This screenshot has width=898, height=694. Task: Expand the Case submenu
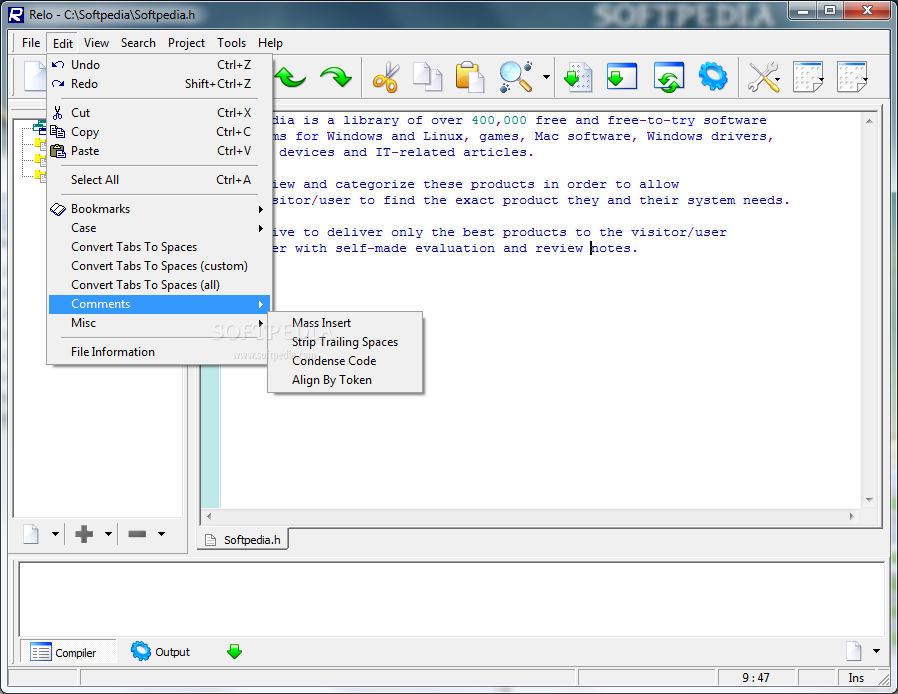[x=159, y=228]
